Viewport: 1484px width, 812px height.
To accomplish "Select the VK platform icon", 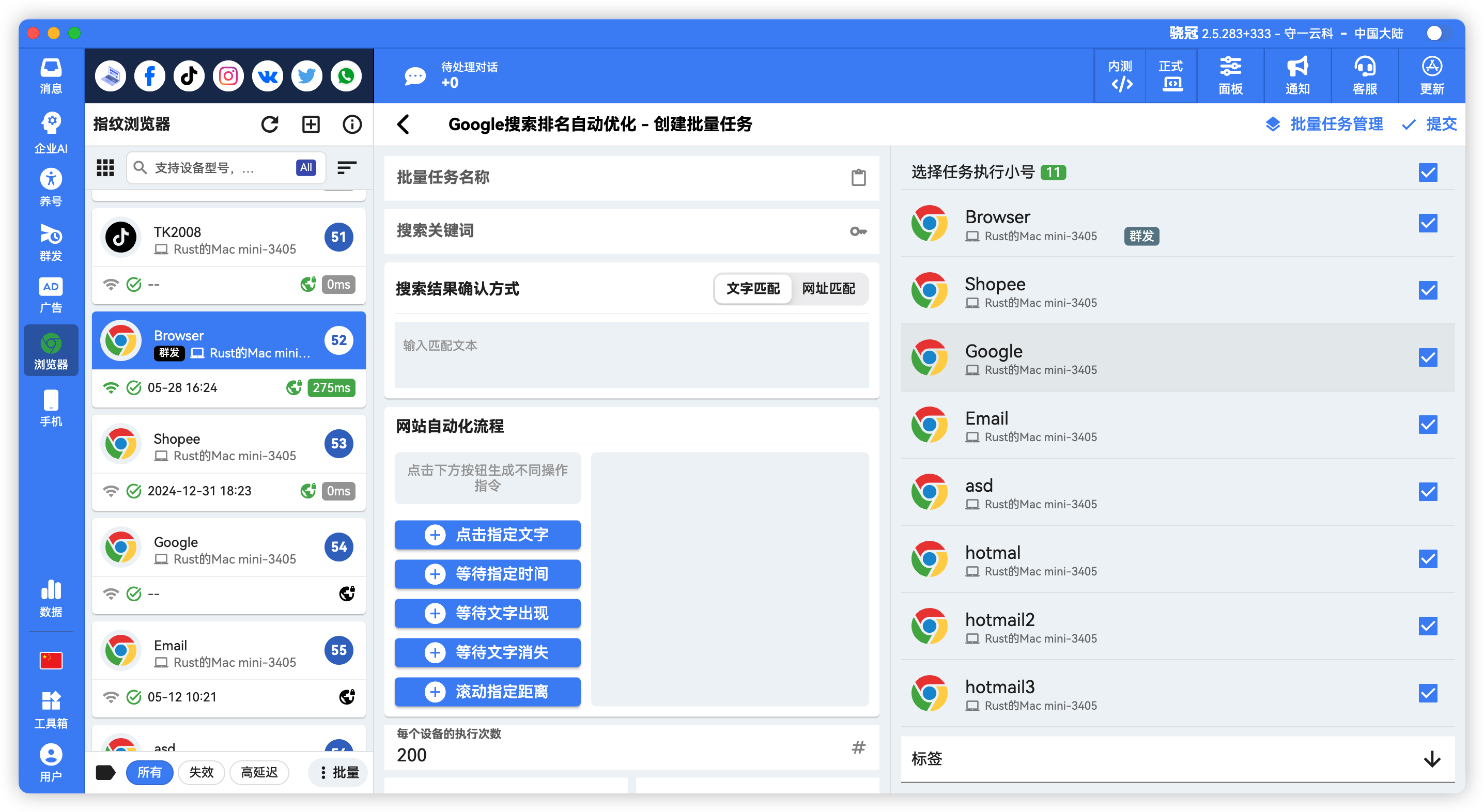I will (x=267, y=75).
